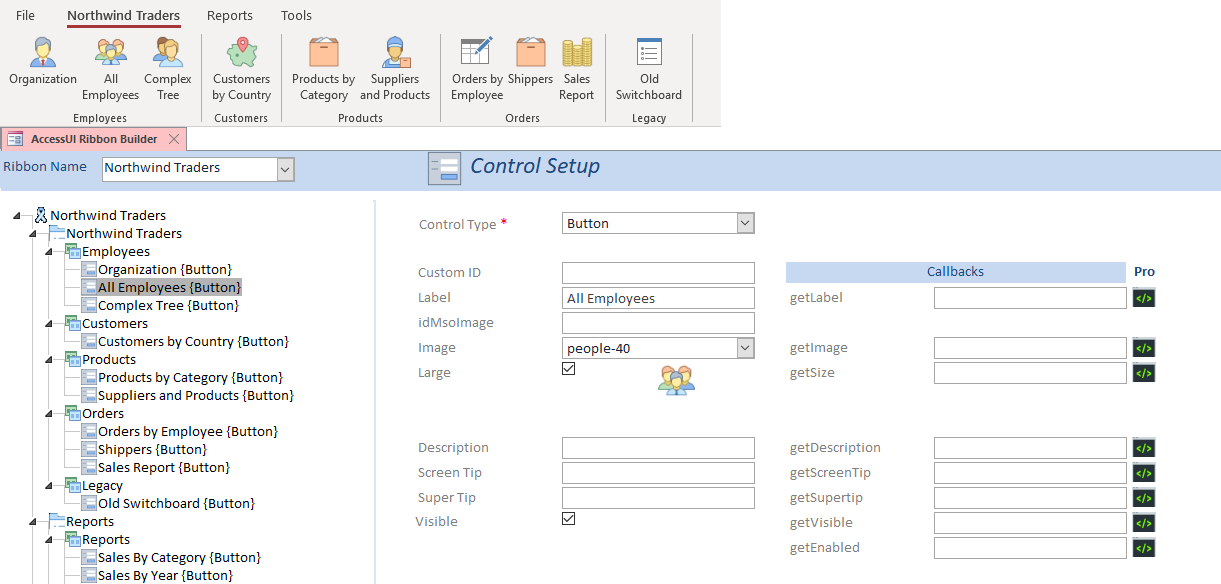Select Products by Category {Button} tree item

point(190,378)
